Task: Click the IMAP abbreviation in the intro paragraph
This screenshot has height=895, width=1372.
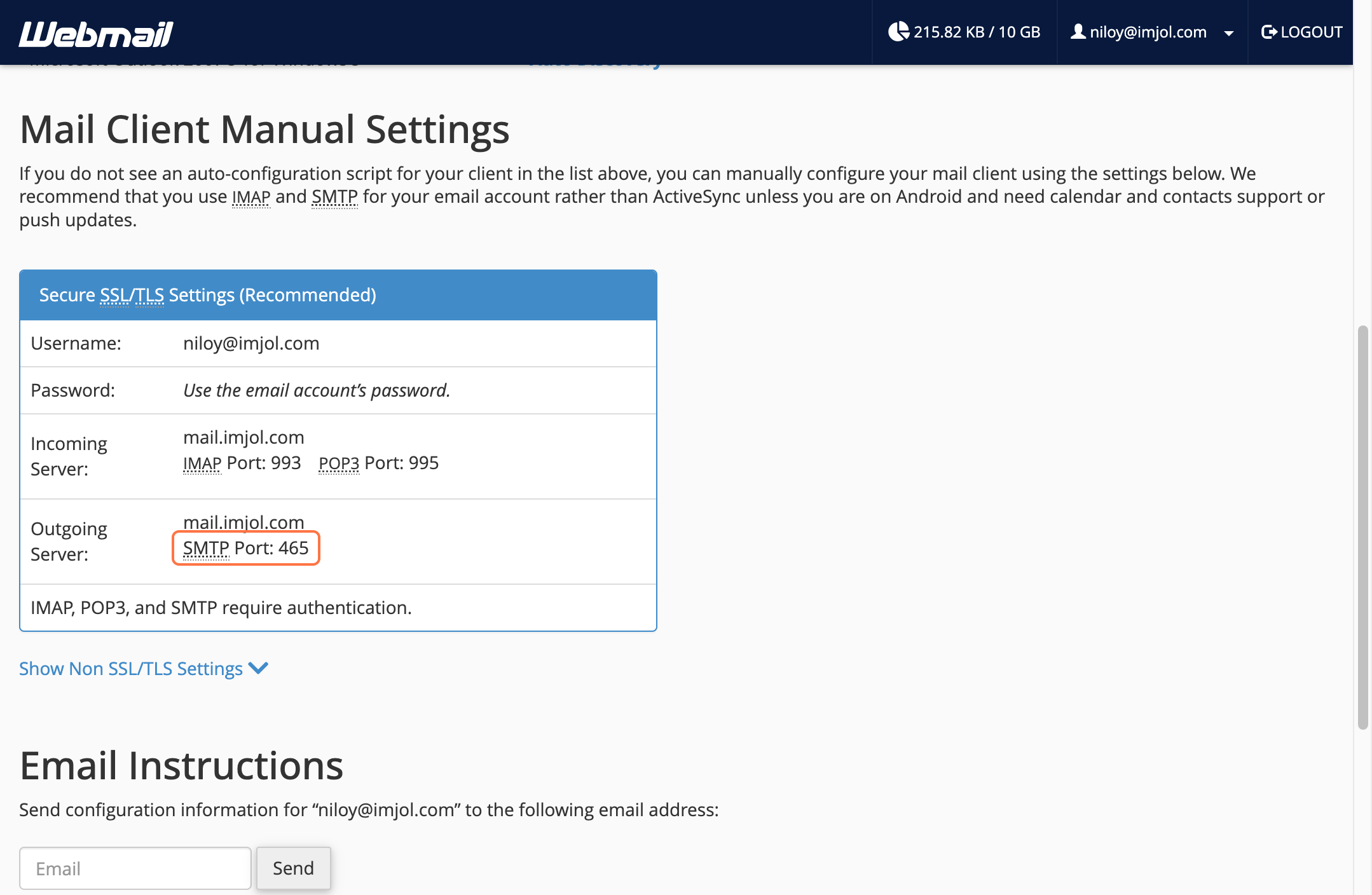Action: click(251, 197)
